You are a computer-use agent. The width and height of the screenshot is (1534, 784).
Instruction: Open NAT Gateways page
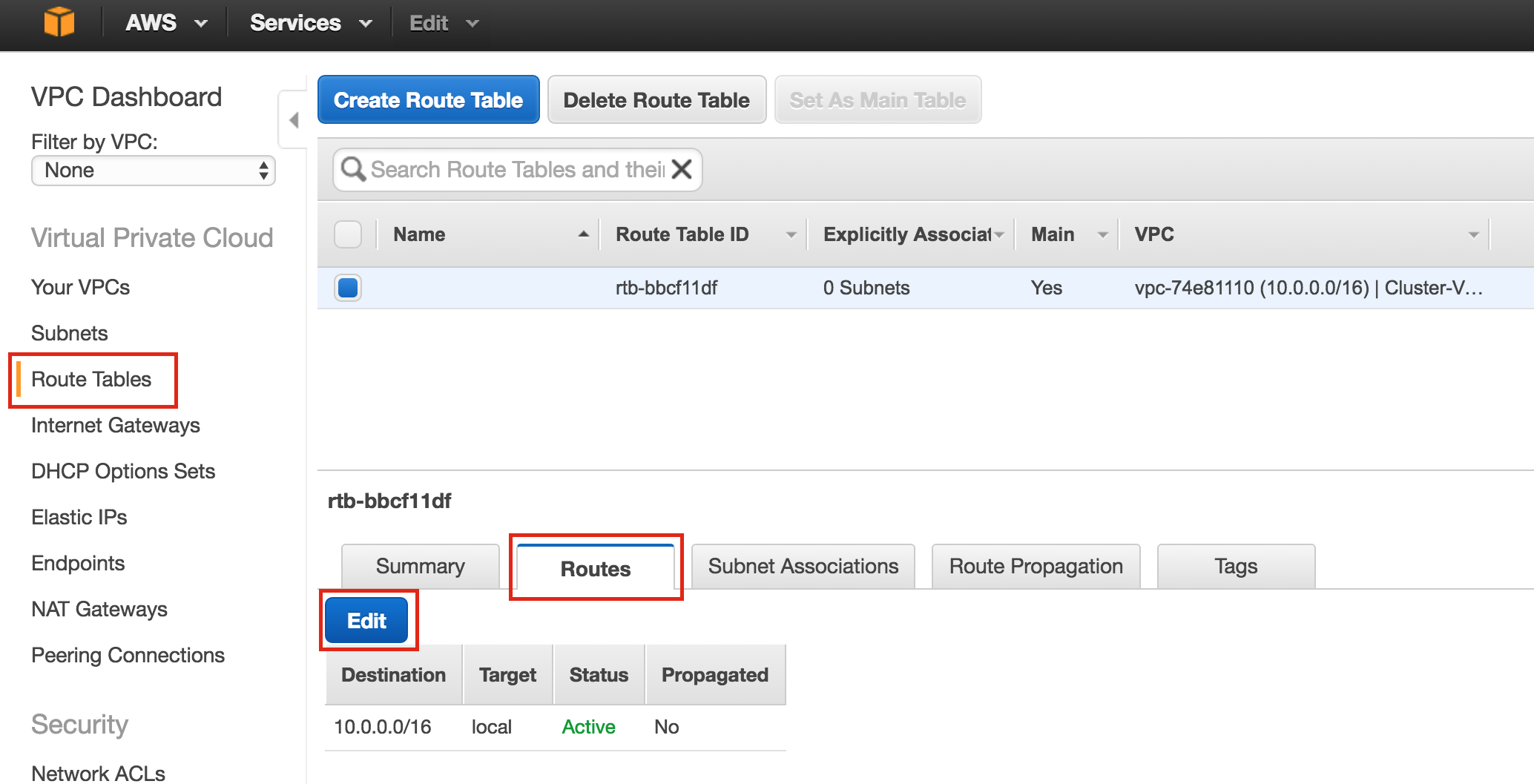99,609
